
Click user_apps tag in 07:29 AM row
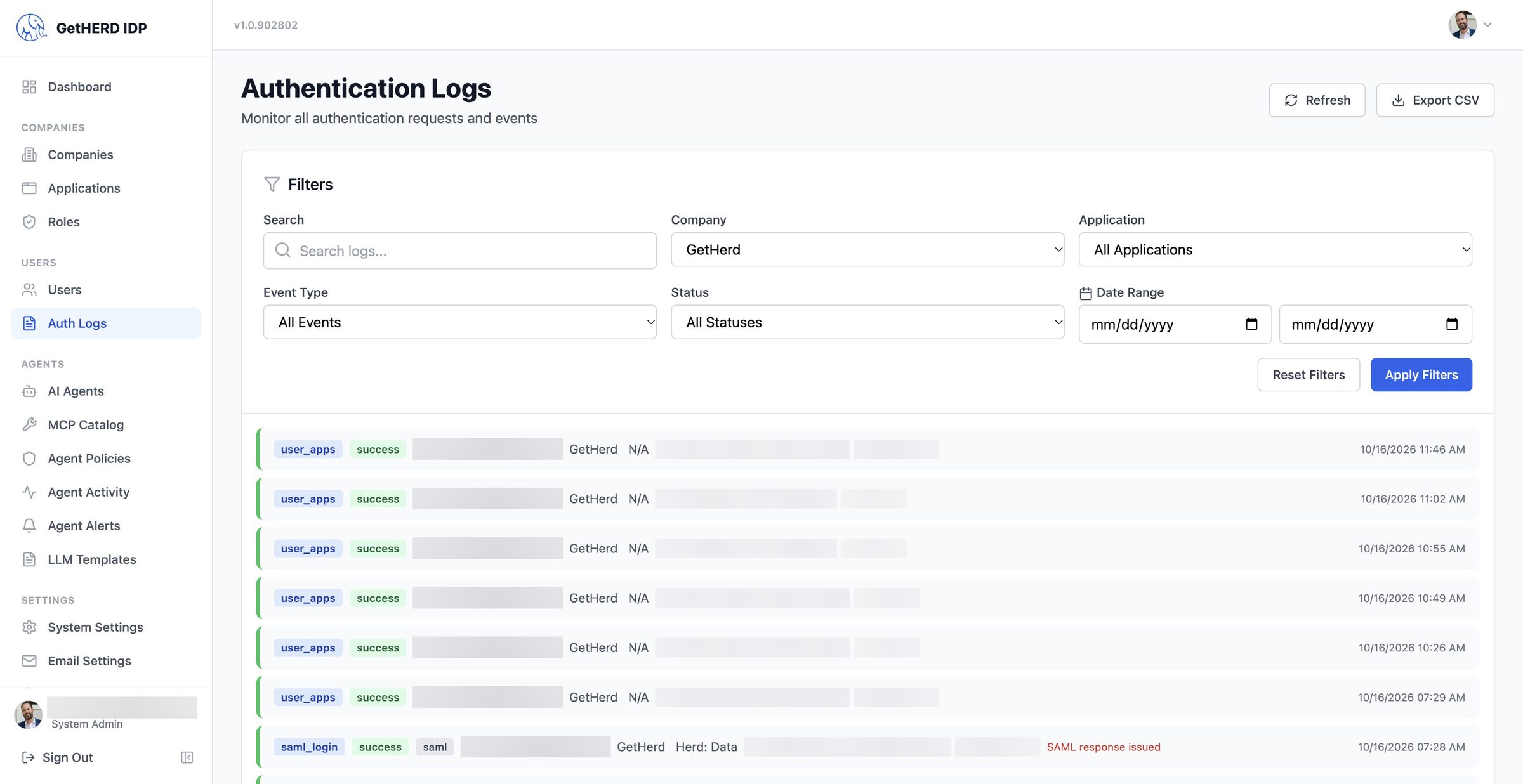308,697
